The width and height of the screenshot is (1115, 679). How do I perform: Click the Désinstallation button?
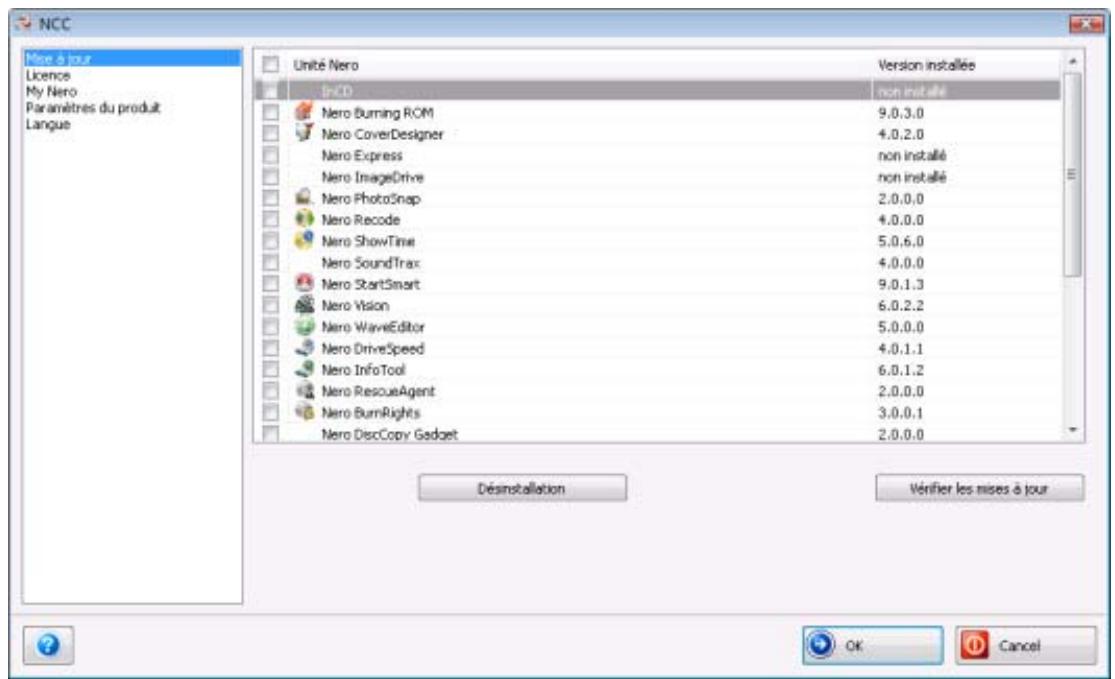point(522,488)
